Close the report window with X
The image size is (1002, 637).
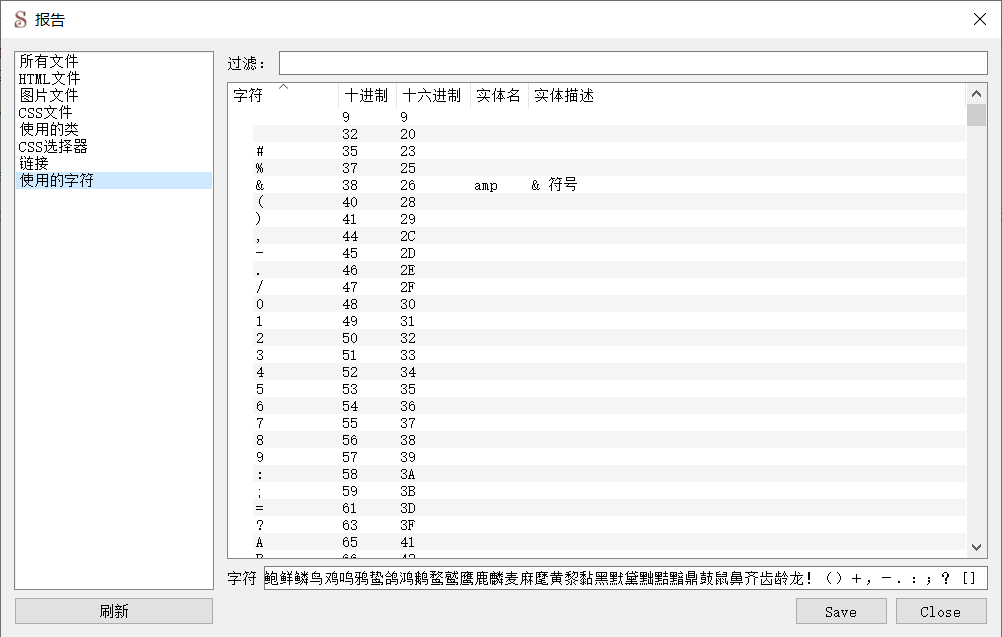pyautogui.click(x=979, y=19)
